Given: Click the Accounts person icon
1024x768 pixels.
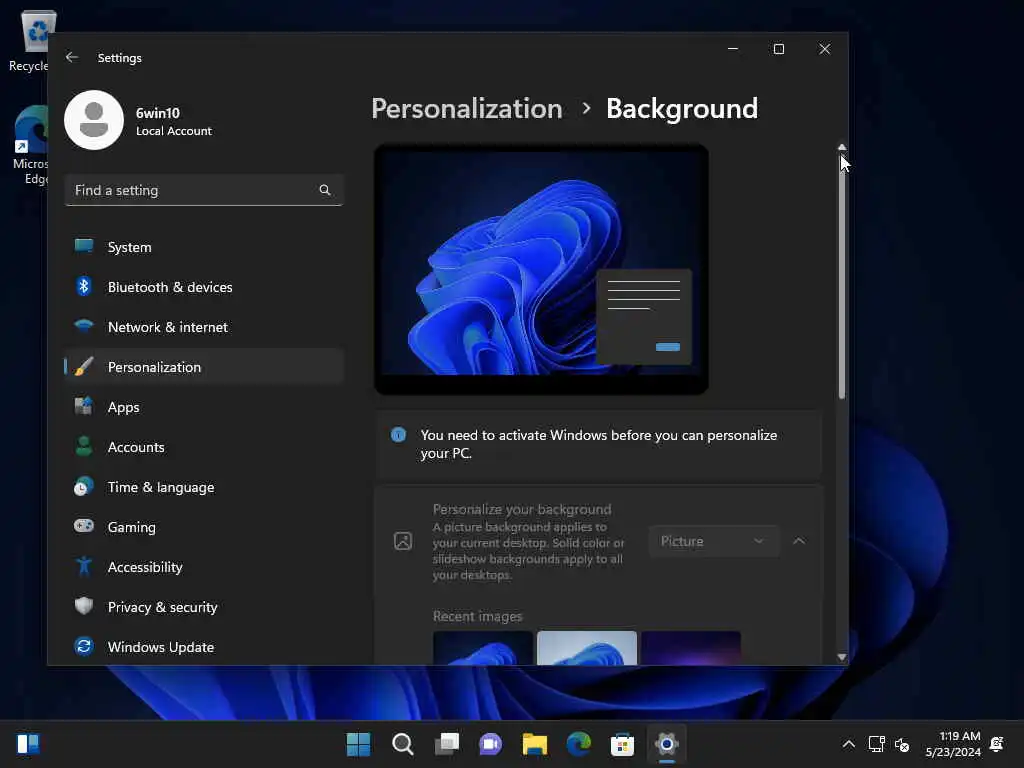Looking at the screenshot, I should [x=84, y=446].
